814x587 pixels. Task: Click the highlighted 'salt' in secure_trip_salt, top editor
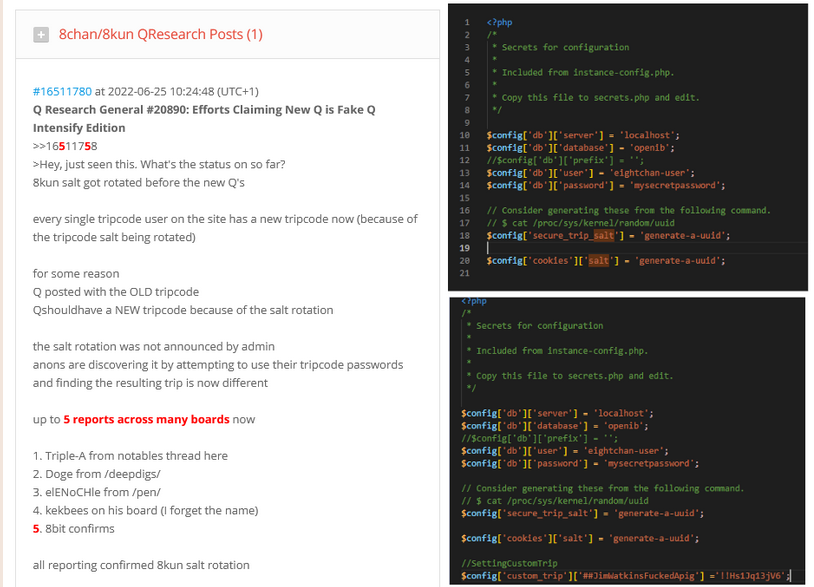tap(604, 236)
